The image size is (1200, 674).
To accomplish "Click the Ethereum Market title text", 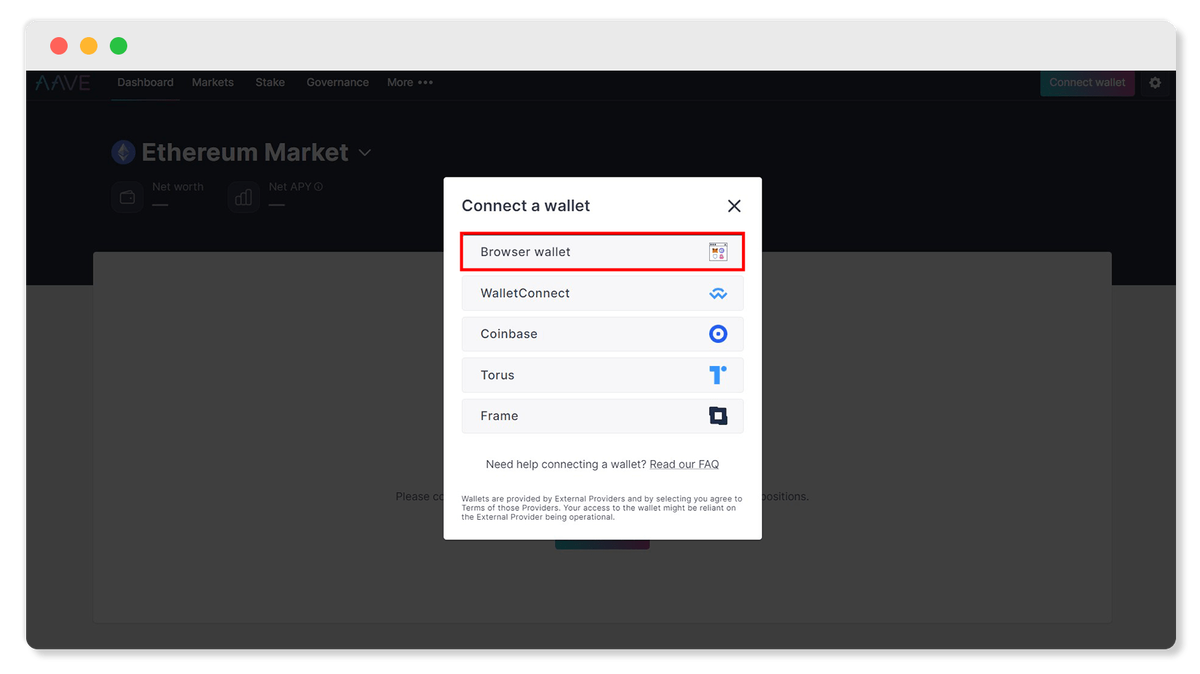I will pyautogui.click(x=245, y=152).
